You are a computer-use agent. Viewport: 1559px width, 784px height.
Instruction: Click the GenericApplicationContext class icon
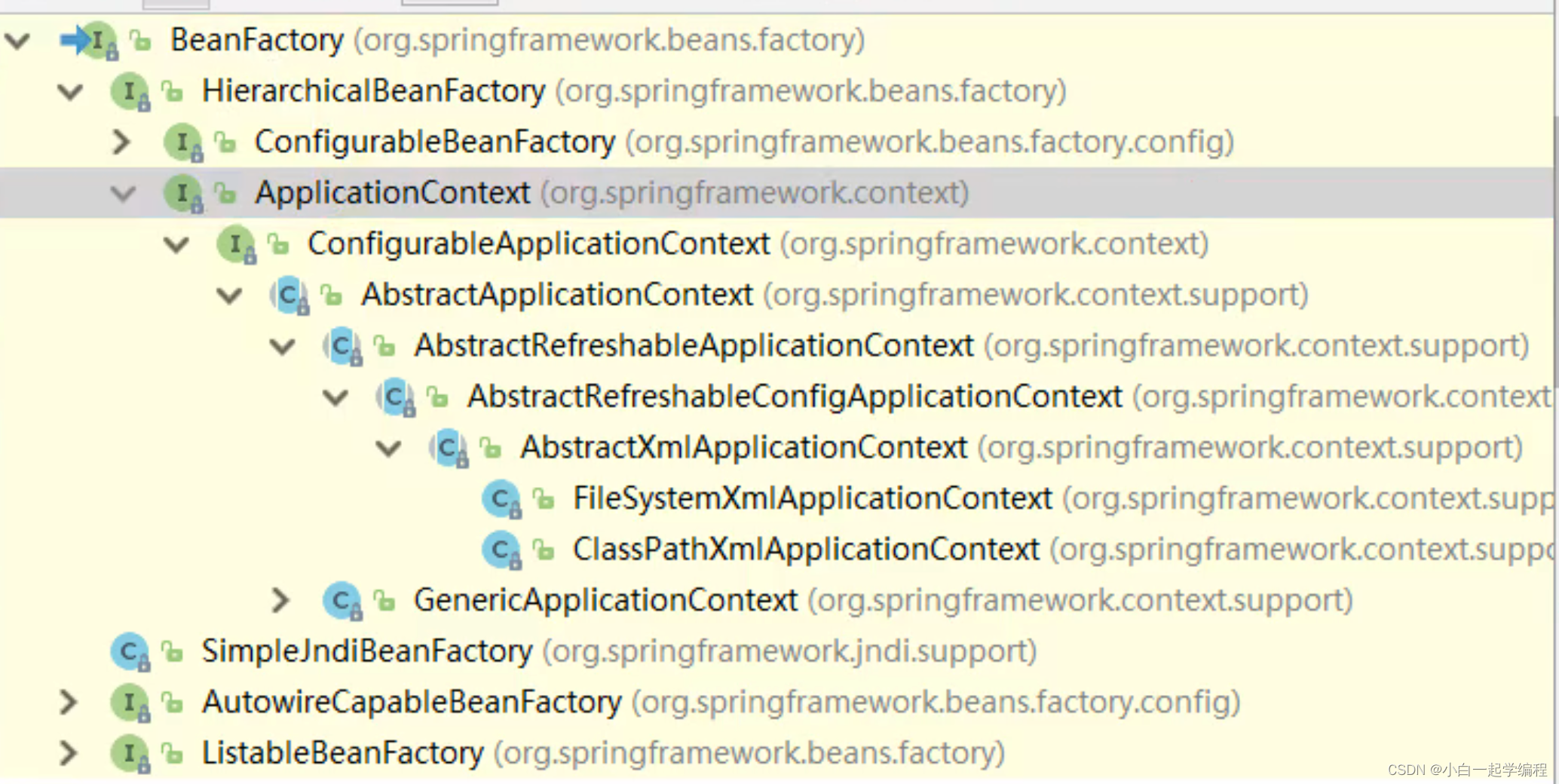[x=342, y=601]
